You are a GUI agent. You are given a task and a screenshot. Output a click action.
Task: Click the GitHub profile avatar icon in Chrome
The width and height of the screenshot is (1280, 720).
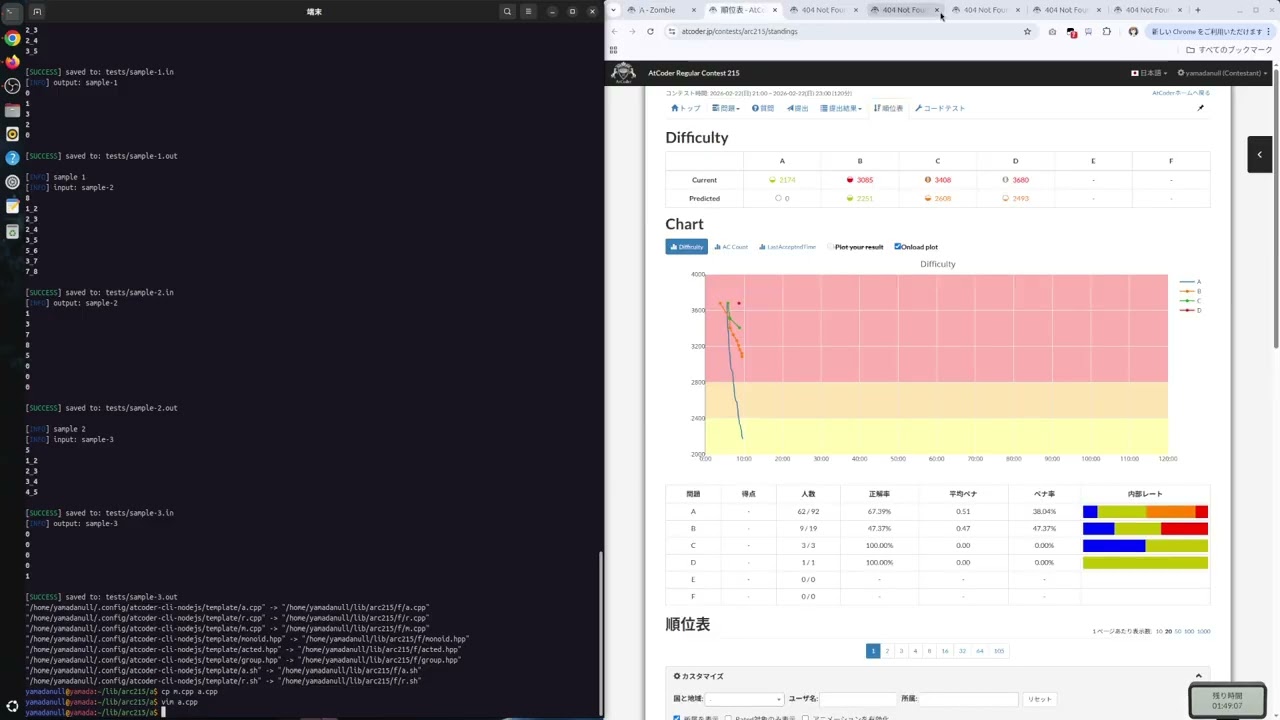coord(1133,31)
